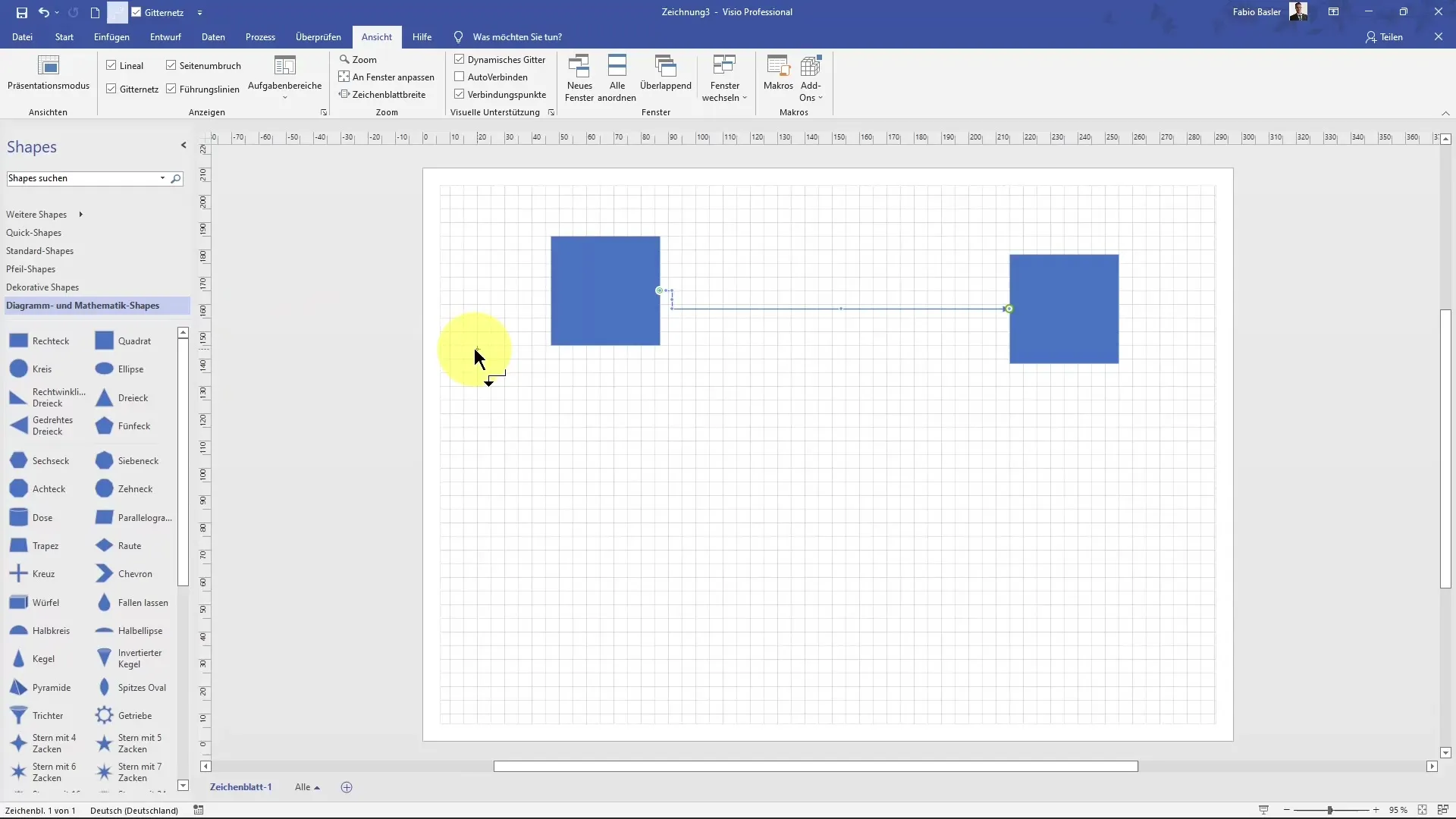Screen dimensions: 1456x819
Task: Select the Quadrat shape
Action: [x=124, y=341]
